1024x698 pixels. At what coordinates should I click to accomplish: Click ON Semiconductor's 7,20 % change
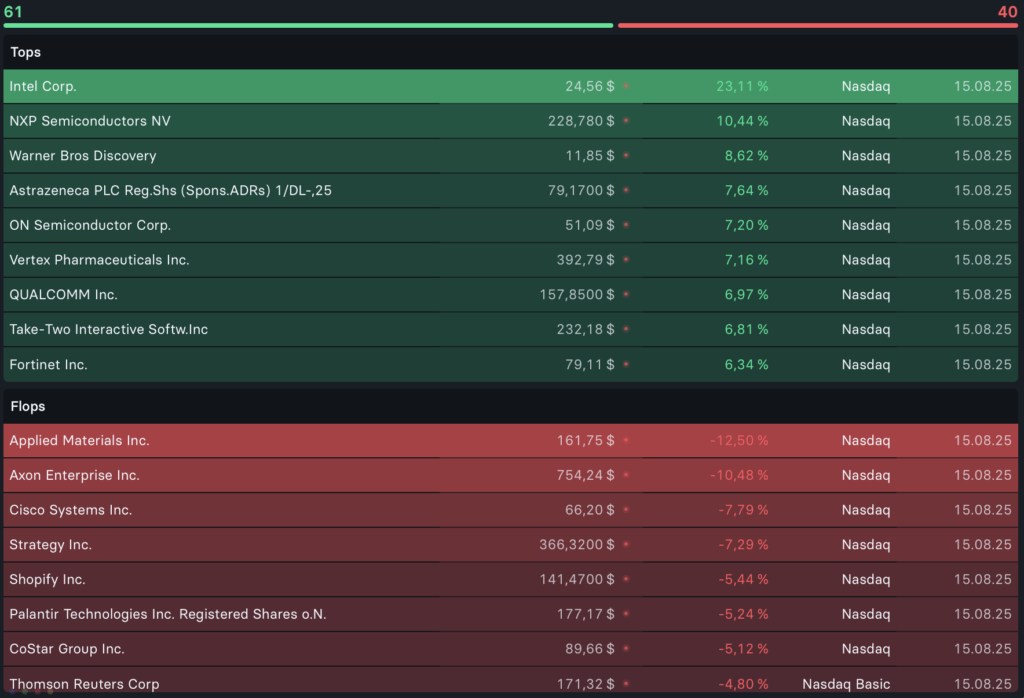746,225
